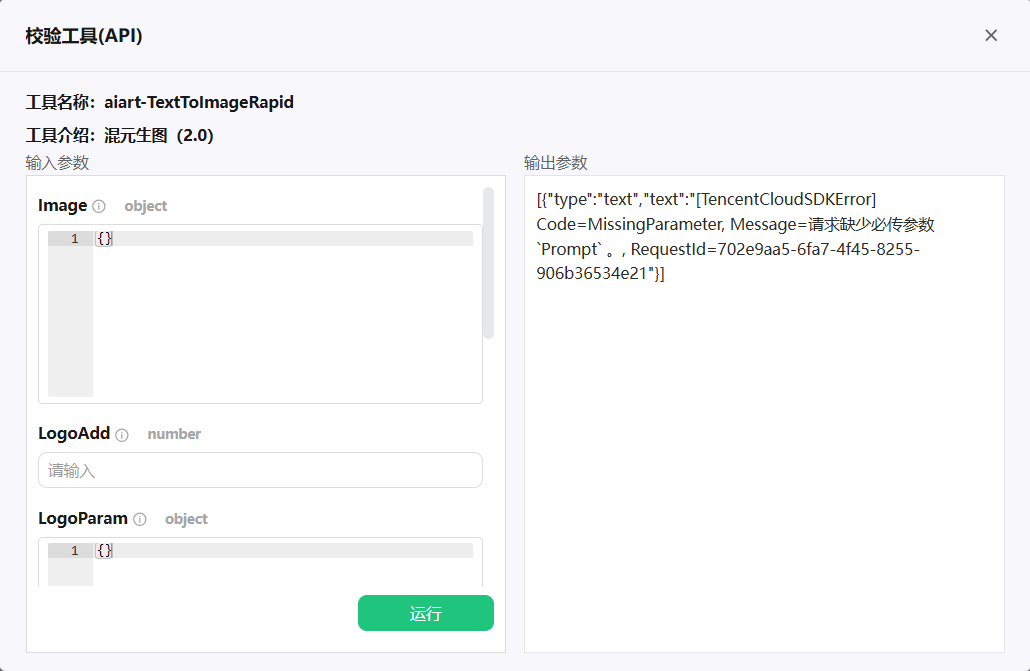Focus the LogoAdd number input field
This screenshot has height=671, width=1030.
point(260,470)
